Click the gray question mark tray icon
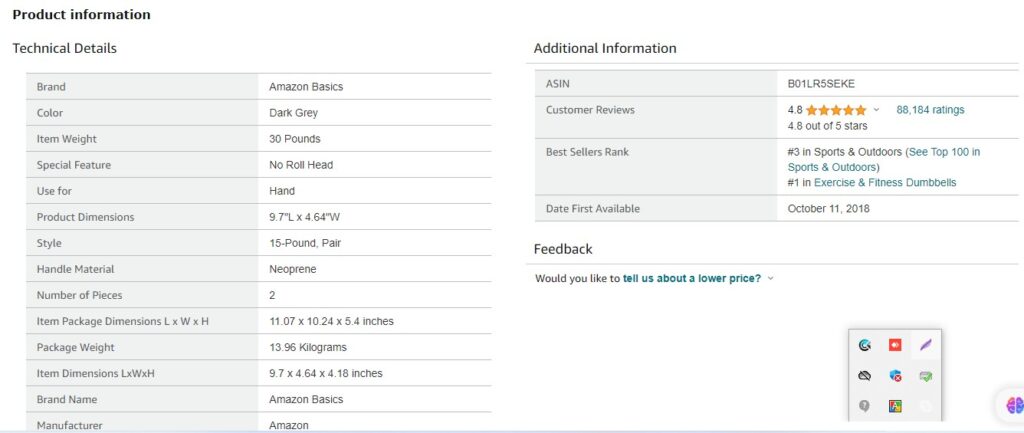 865,406
